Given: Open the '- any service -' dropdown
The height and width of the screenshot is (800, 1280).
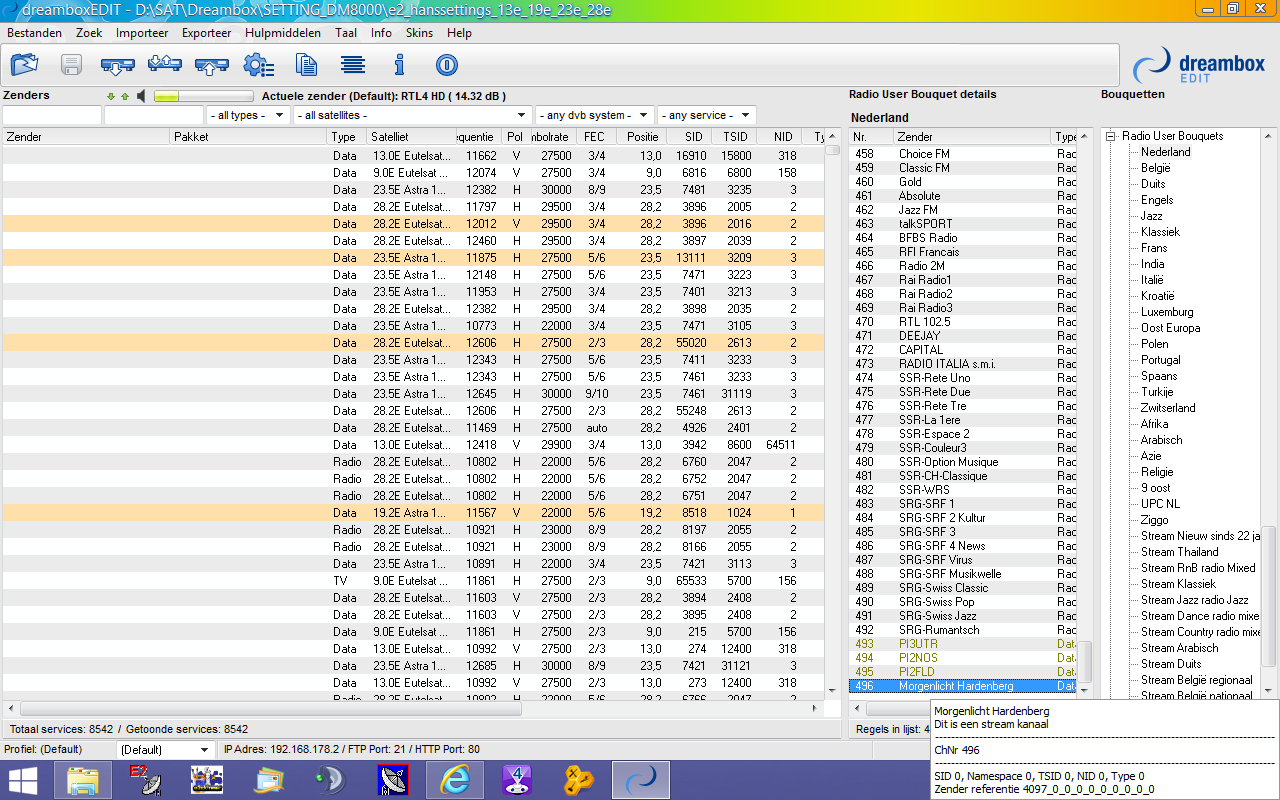Looking at the screenshot, I should pos(706,116).
